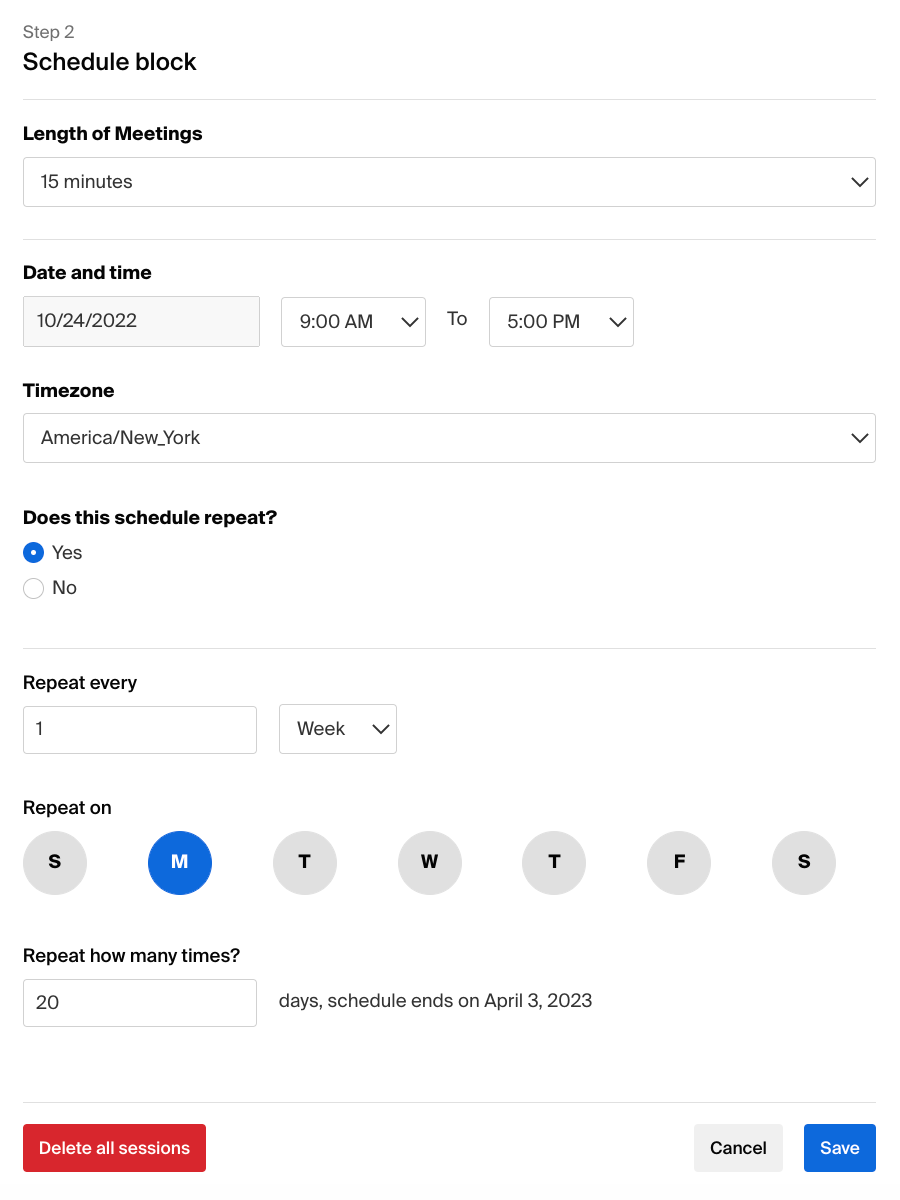Click the 10/24/2022 date field

click(140, 321)
